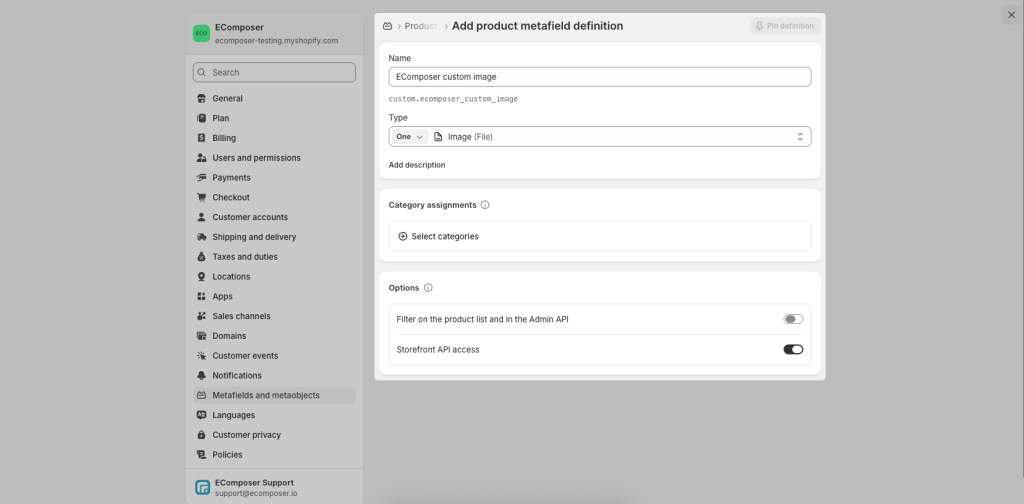This screenshot has width=1024, height=504.
Task: Click the plus icon beside Select categories
Action: (403, 237)
